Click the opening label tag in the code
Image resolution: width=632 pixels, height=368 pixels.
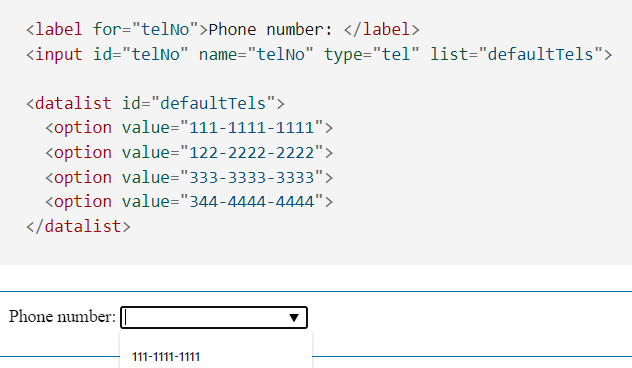(54, 29)
